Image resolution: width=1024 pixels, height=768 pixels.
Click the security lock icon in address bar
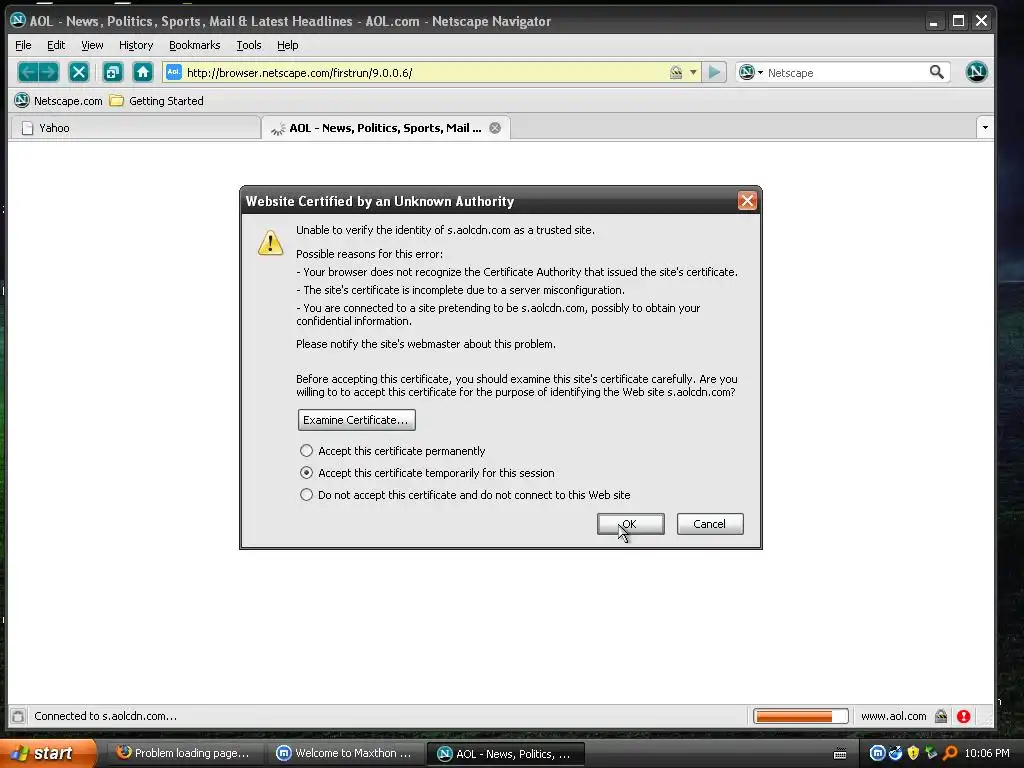click(676, 72)
